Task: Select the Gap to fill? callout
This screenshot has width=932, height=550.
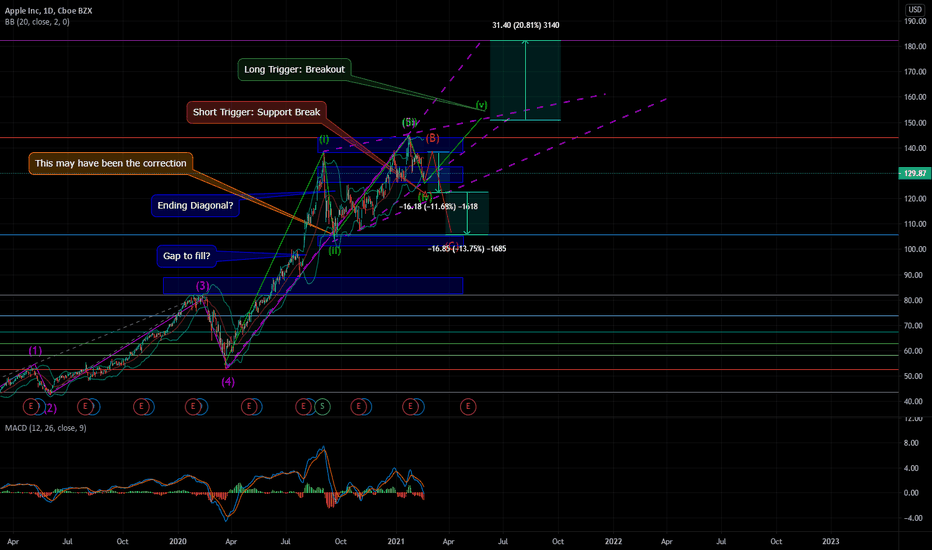Action: click(187, 256)
